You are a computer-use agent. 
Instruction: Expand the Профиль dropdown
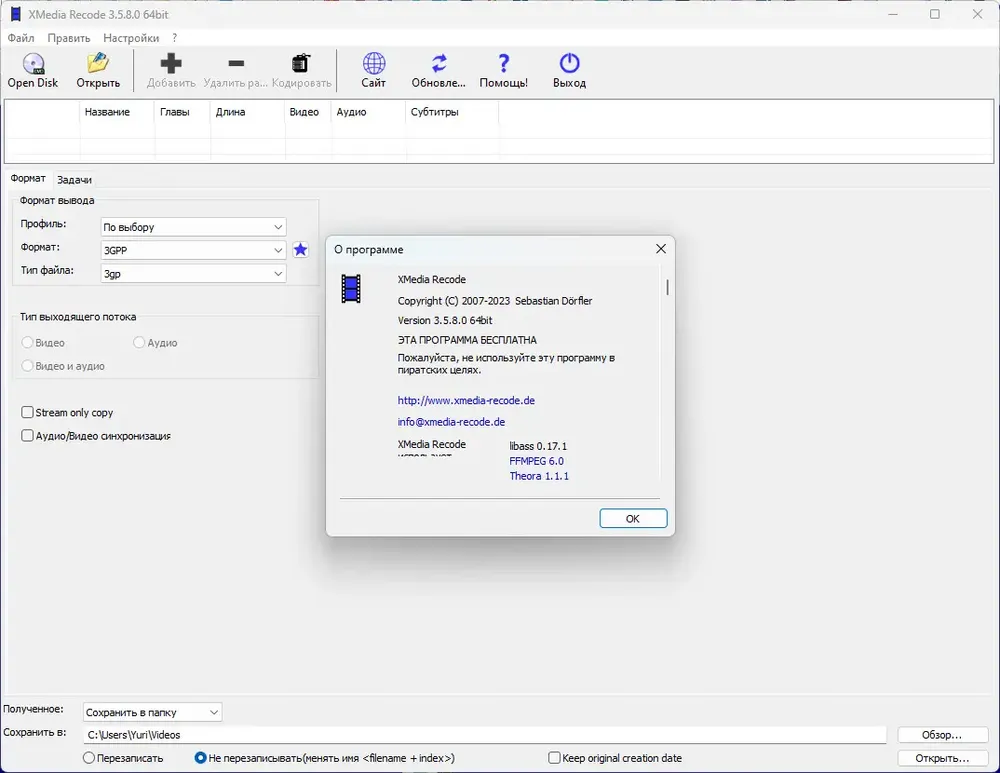194,227
